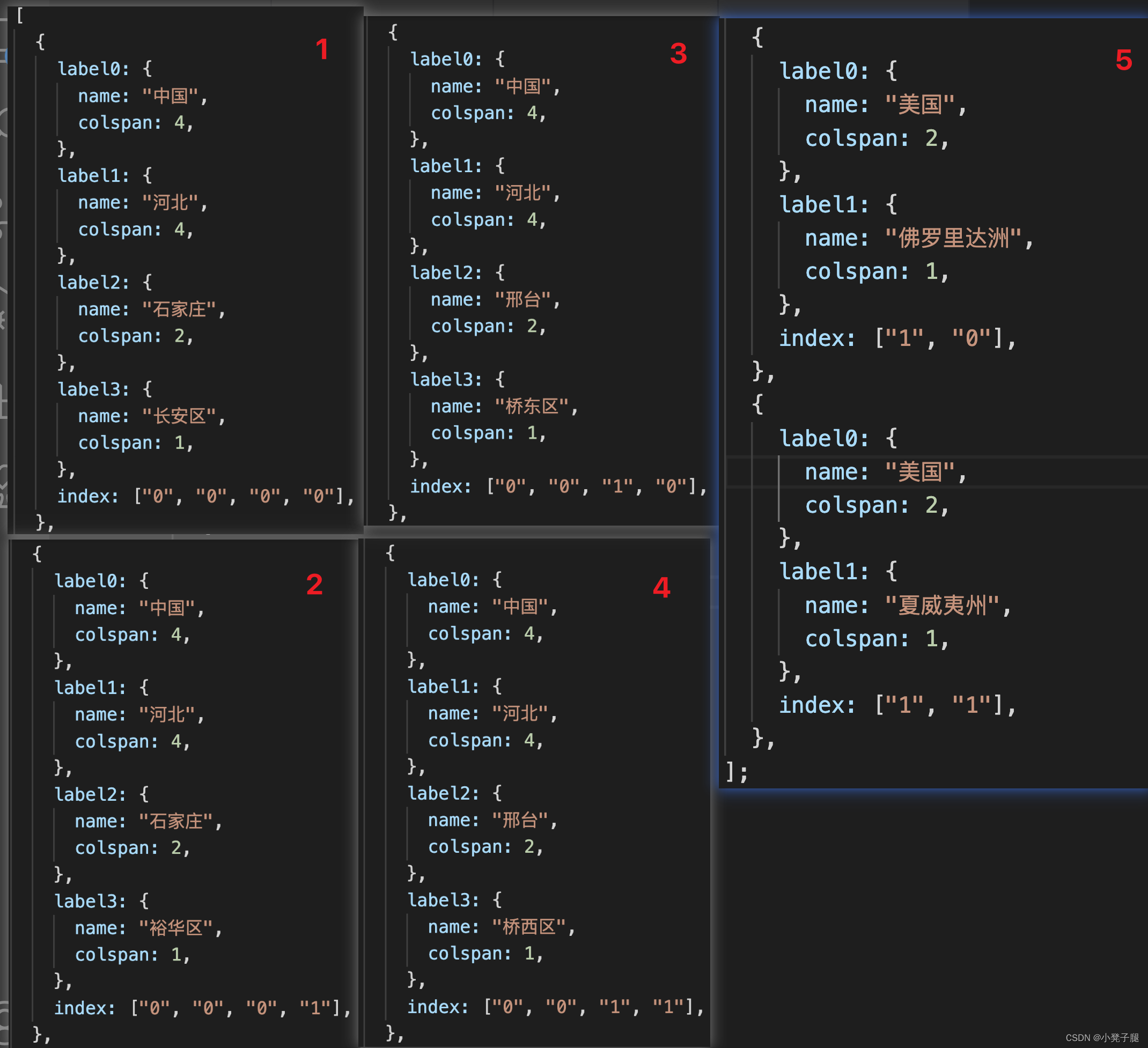
Task: Click the name value "夏威夷州"
Action: [x=943, y=605]
